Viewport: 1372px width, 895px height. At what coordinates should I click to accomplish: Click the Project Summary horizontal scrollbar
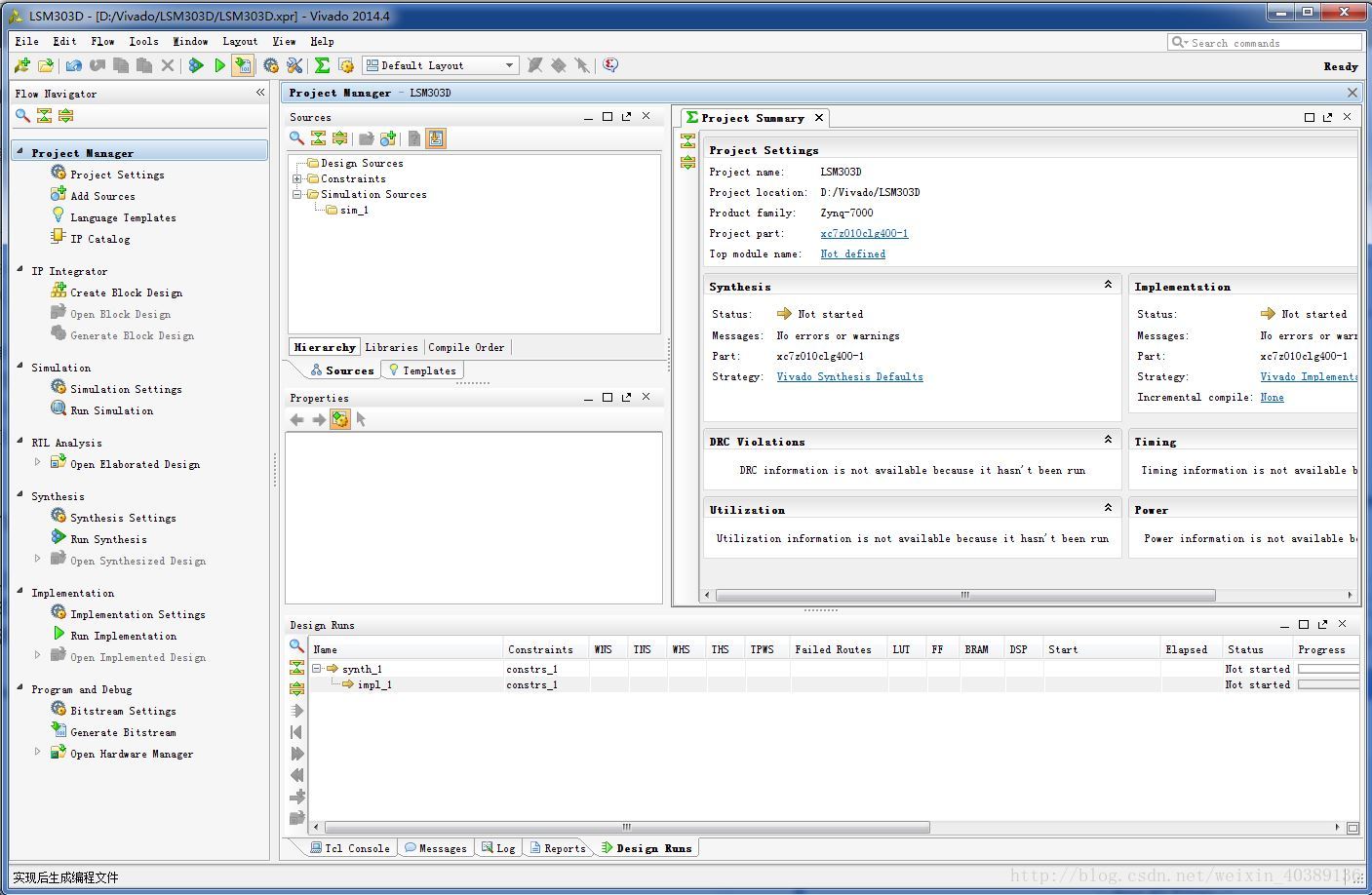[965, 595]
